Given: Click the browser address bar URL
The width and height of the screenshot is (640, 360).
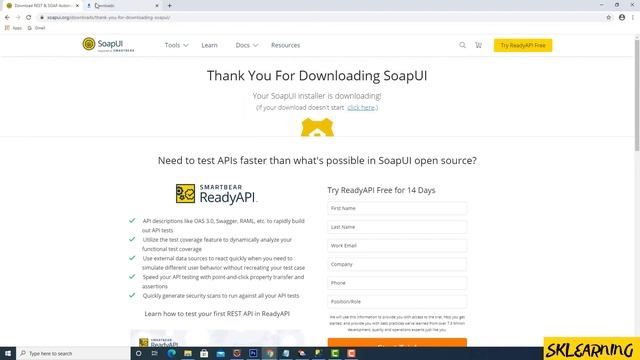Looking at the screenshot, I should (109, 18).
